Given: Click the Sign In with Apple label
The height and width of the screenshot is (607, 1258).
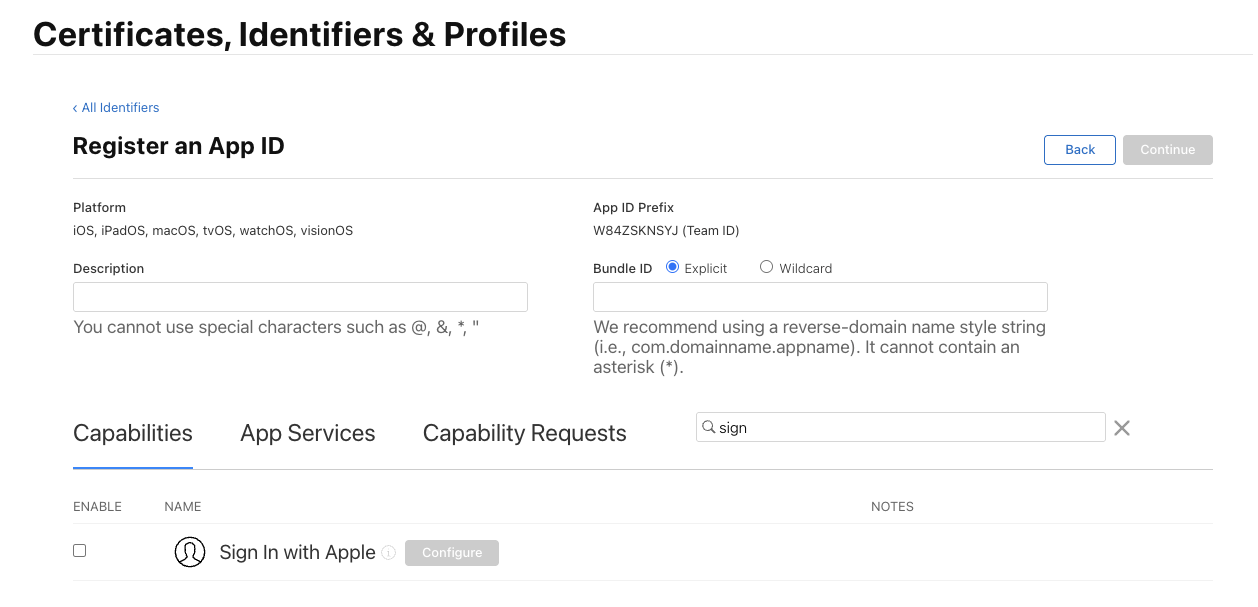Looking at the screenshot, I should (x=297, y=553).
